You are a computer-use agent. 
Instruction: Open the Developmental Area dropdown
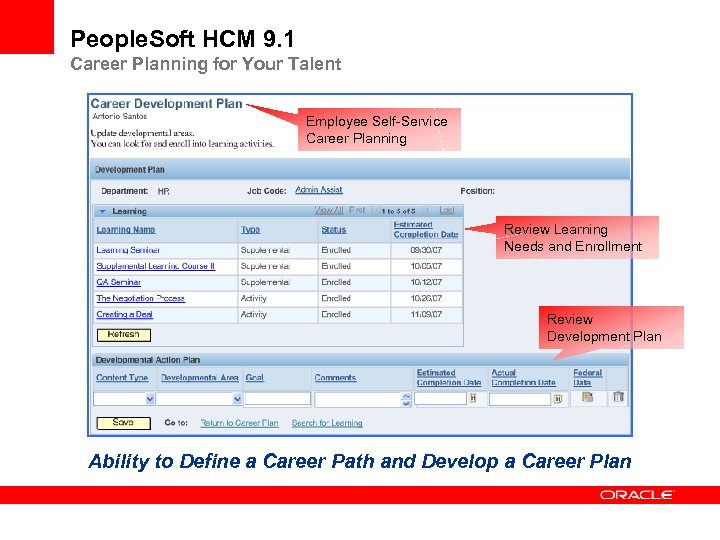[x=237, y=399]
